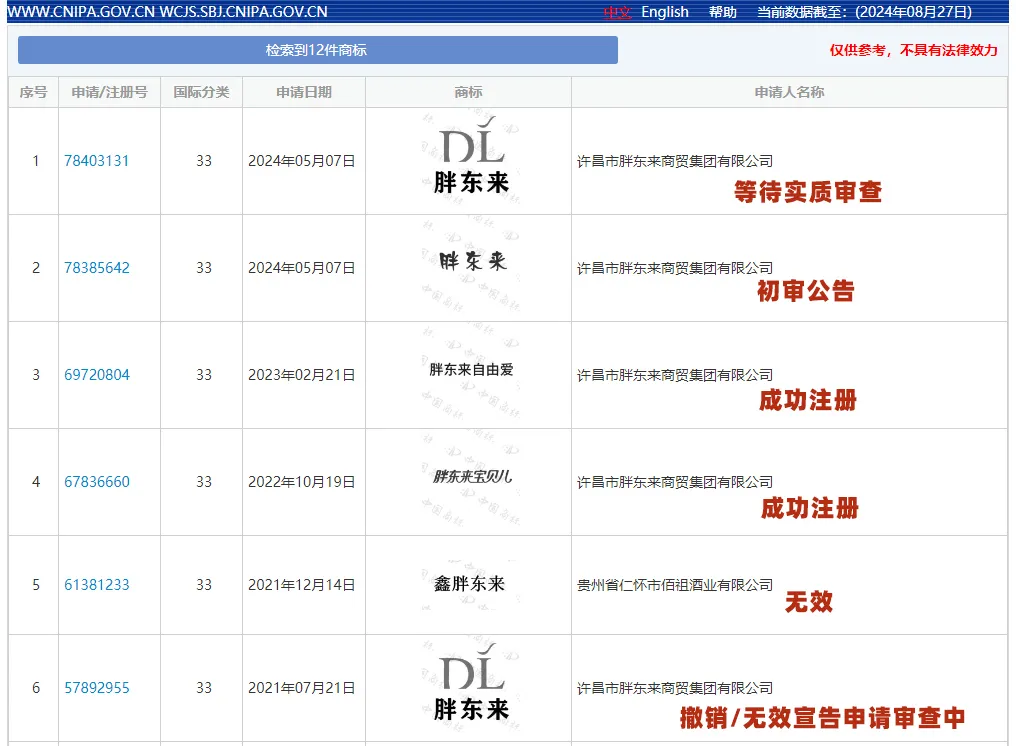The image size is (1016, 746).
Task: Click the WWW.CNIPA.GOV.CN site address text
Action: [81, 12]
